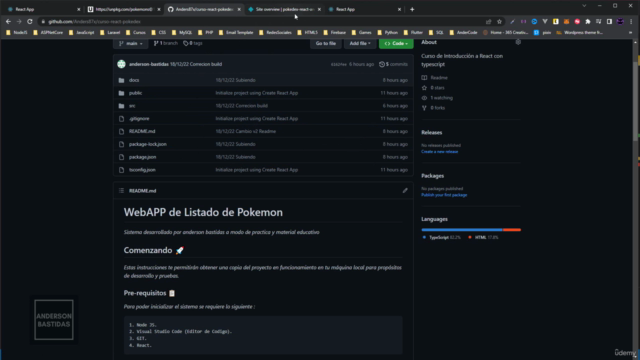This screenshot has height=360, width=640.
Task: Open the green Code dropdown
Action: (396, 43)
